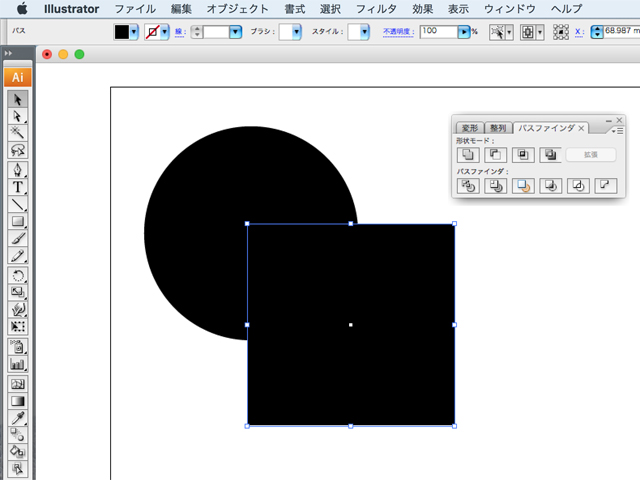
Task: Click the Merge pathfinder icon
Action: point(521,186)
